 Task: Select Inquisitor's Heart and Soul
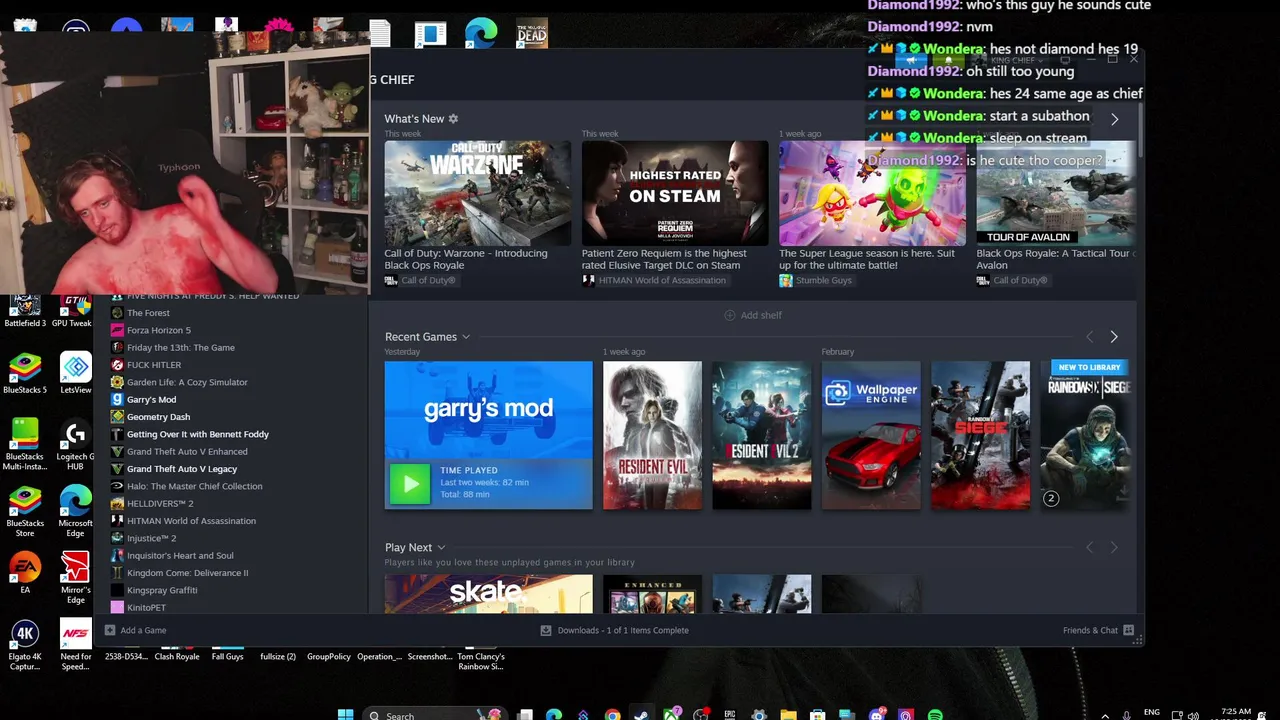(x=180, y=555)
